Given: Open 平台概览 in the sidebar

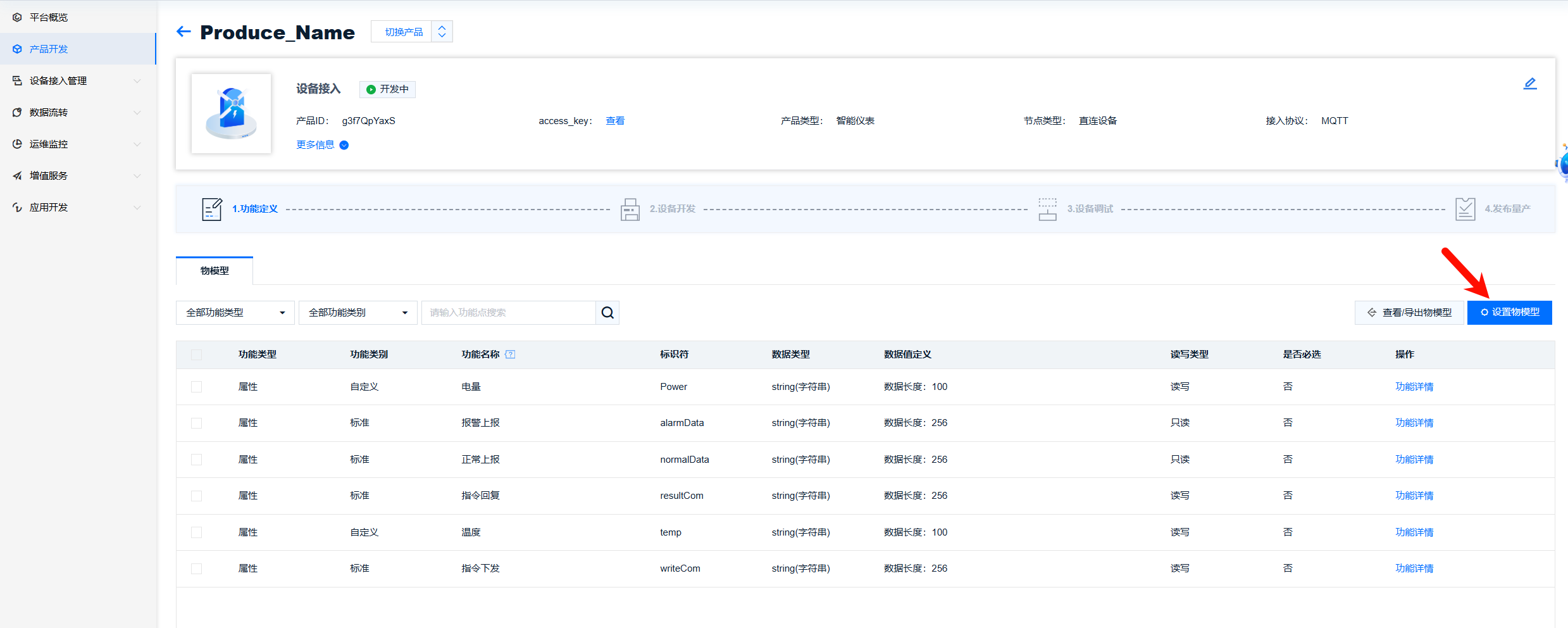Looking at the screenshot, I should (x=49, y=18).
